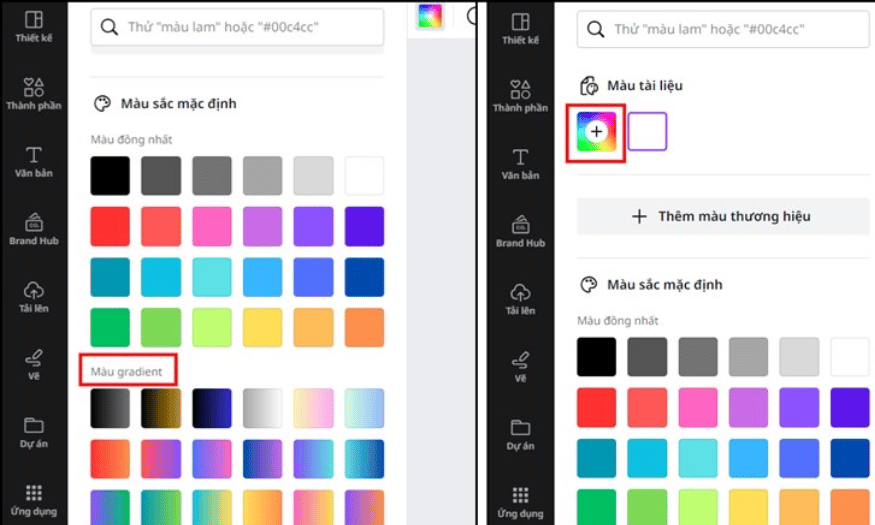This screenshot has height=525, width=875.
Task: Choose dark gray swatch below Thêm màu thương hiệu
Action: pos(647,357)
